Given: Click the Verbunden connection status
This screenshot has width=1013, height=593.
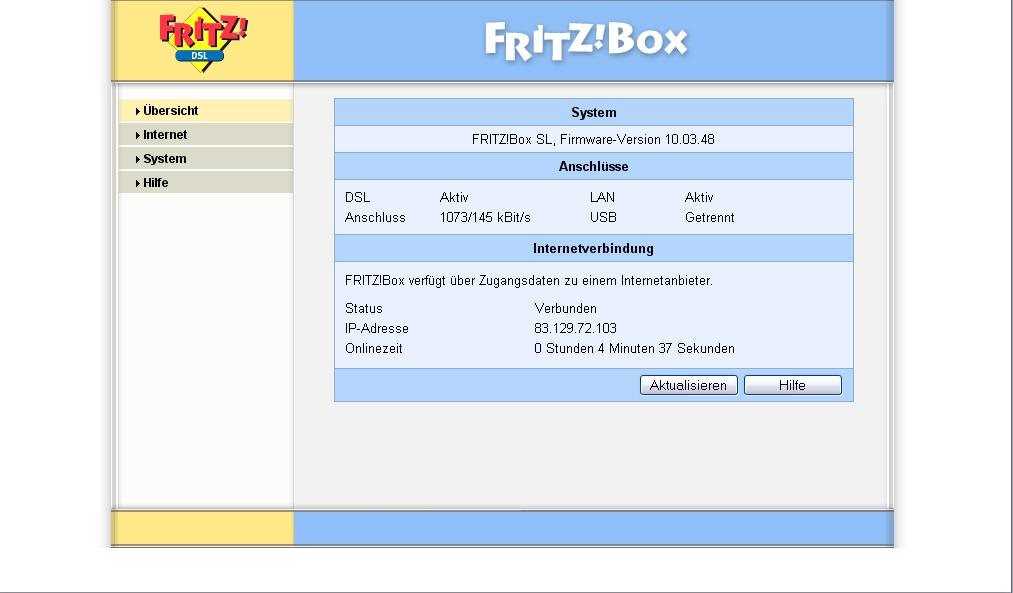Looking at the screenshot, I should [565, 308].
